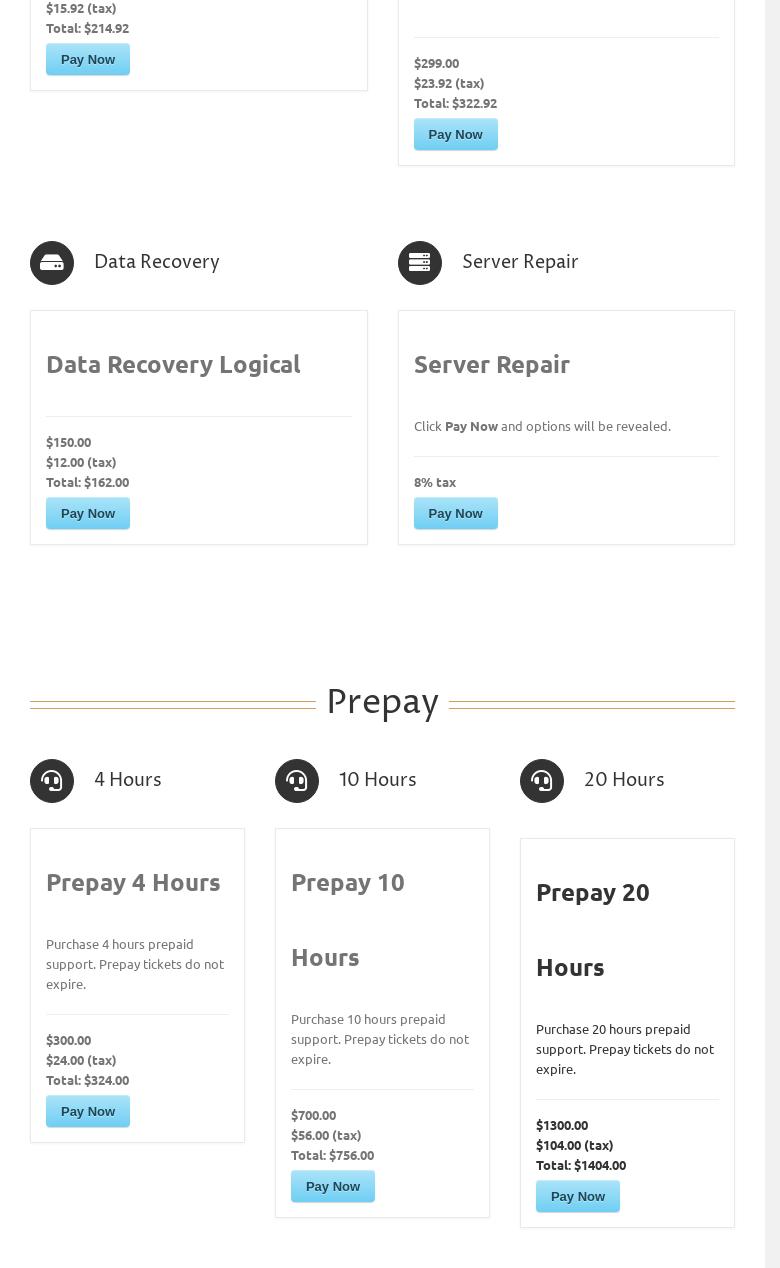Click Pay Now under the $322.92 total
This screenshot has height=1268, width=780.
point(456,134)
